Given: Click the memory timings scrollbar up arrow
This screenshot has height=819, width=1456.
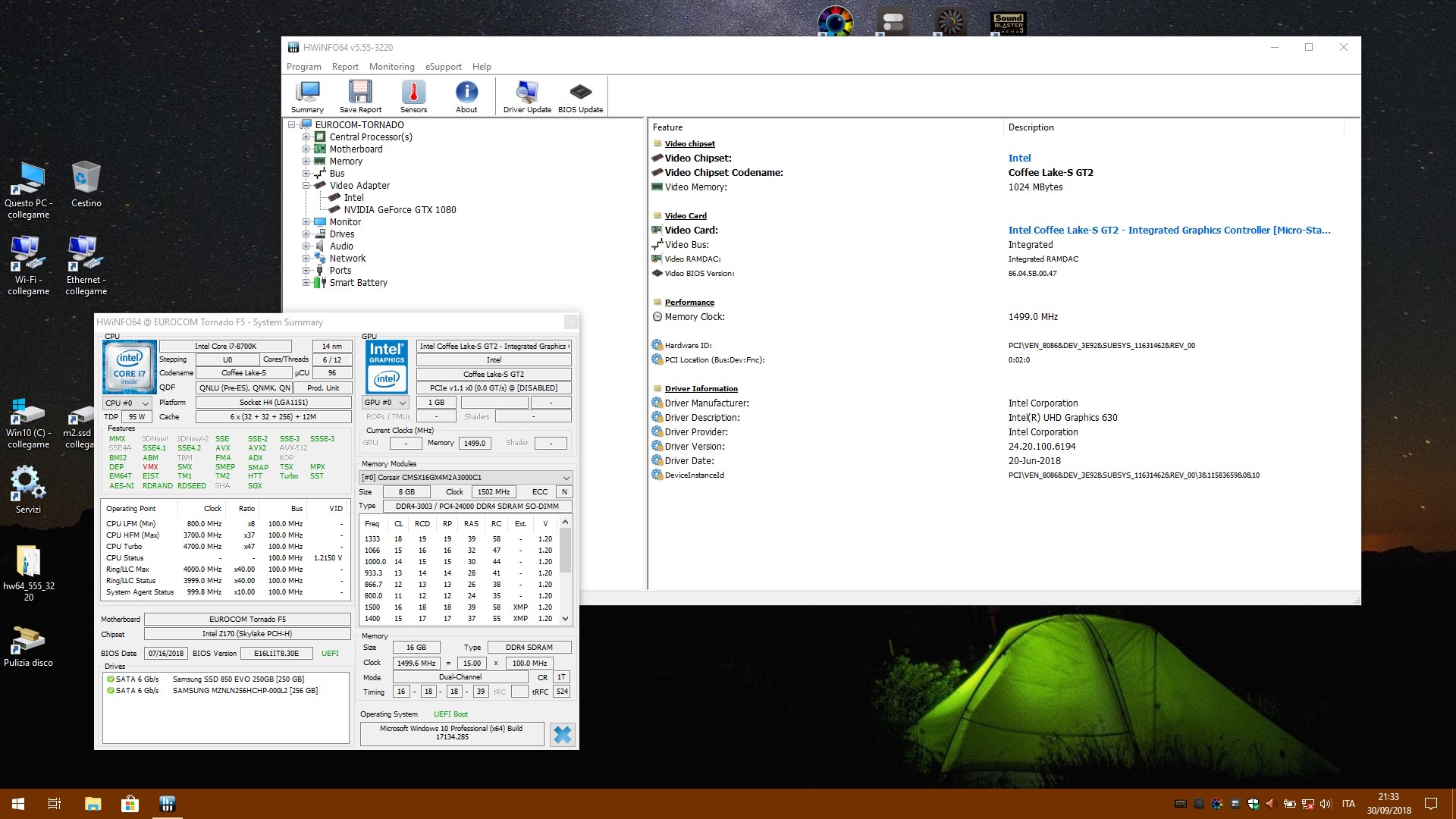Looking at the screenshot, I should pos(565,522).
